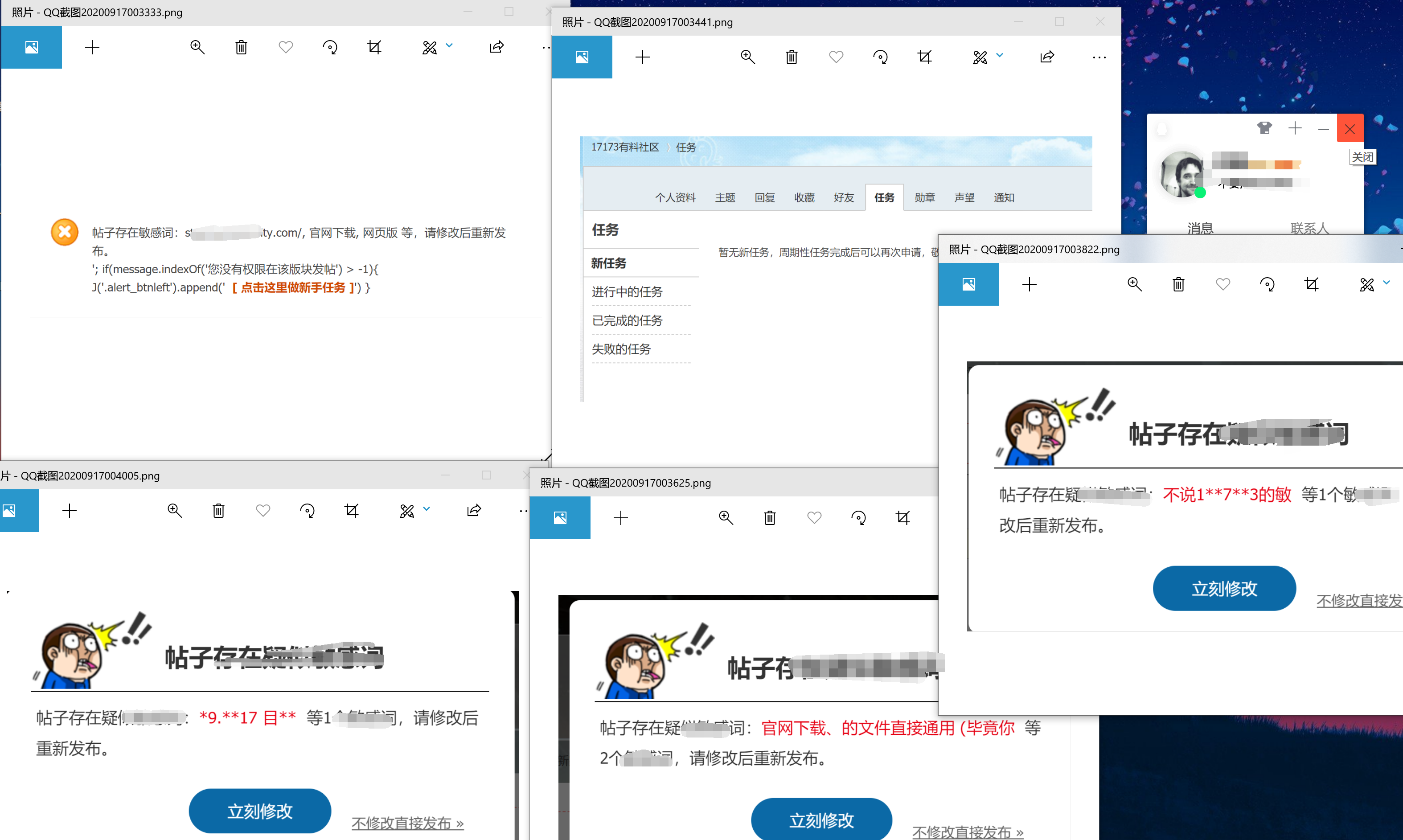Screen dimensions: 1403x840
Task: Click zoom icon in 003333.png window
Action: click(x=197, y=47)
